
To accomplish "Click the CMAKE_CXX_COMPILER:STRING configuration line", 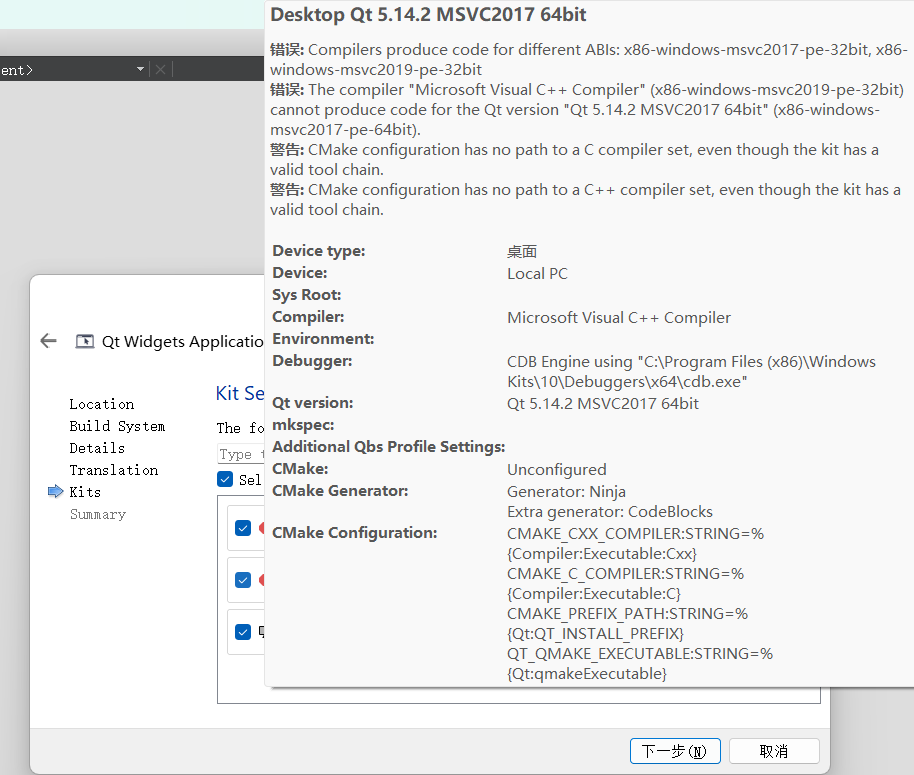I will pos(635,544).
